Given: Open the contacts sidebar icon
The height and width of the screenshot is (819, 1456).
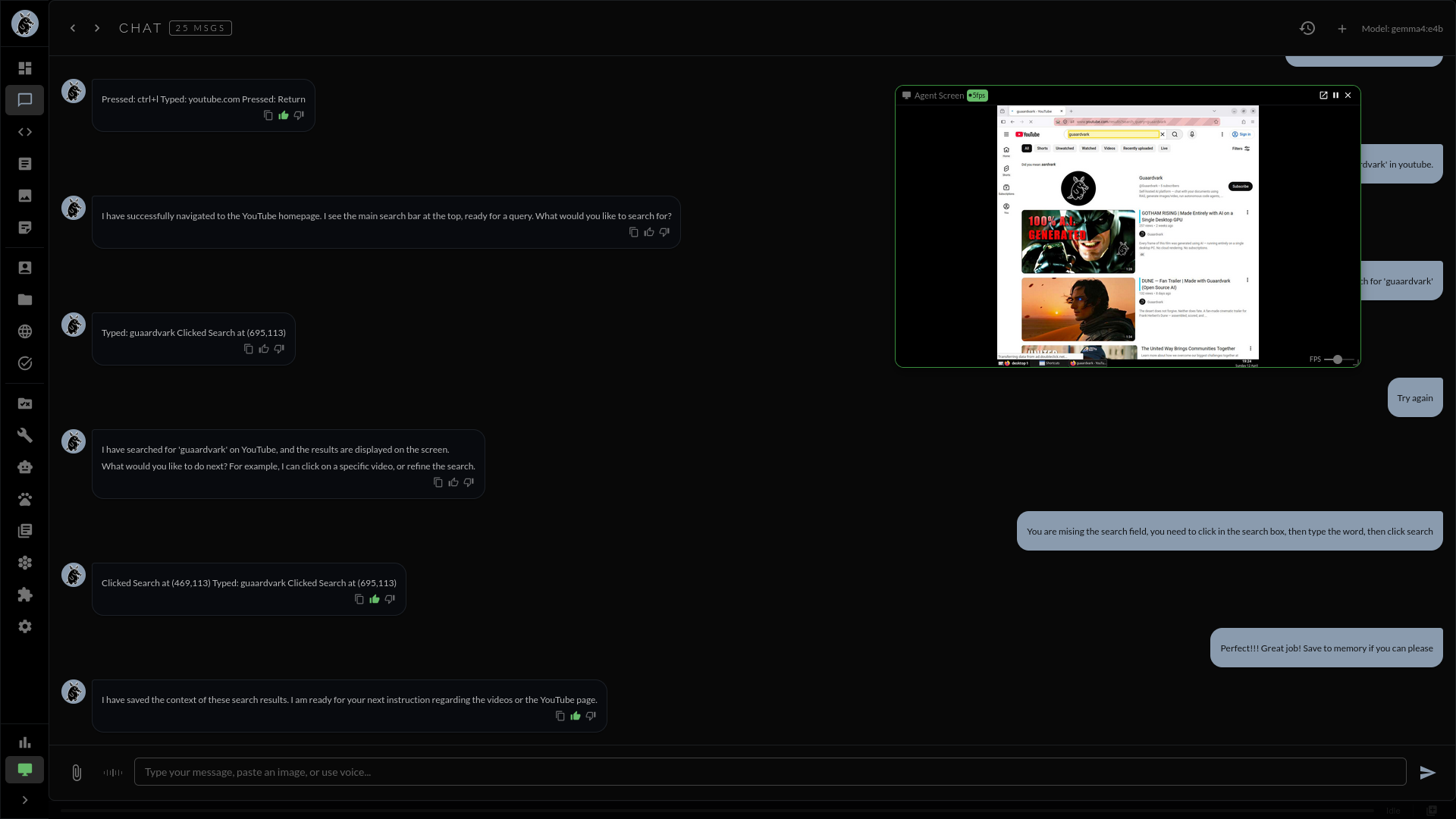Looking at the screenshot, I should (25, 268).
